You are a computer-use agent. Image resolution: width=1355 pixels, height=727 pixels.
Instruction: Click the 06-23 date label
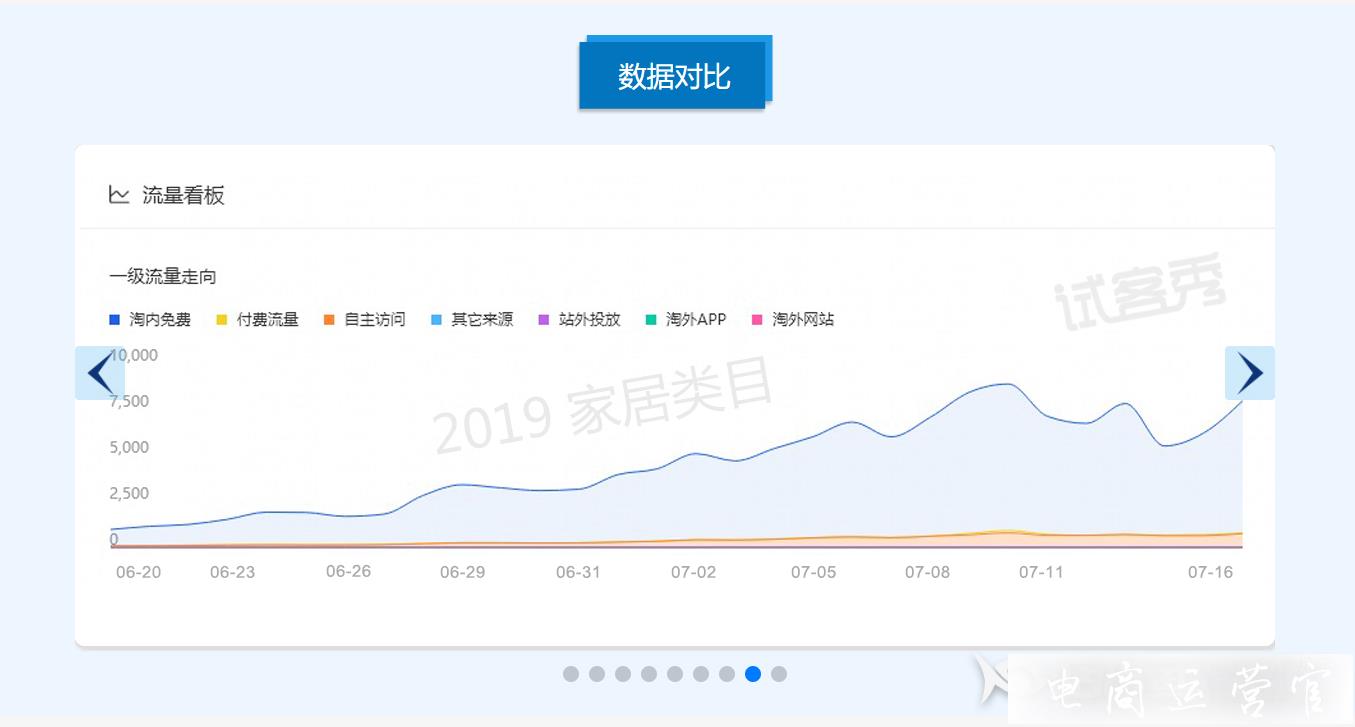(232, 572)
